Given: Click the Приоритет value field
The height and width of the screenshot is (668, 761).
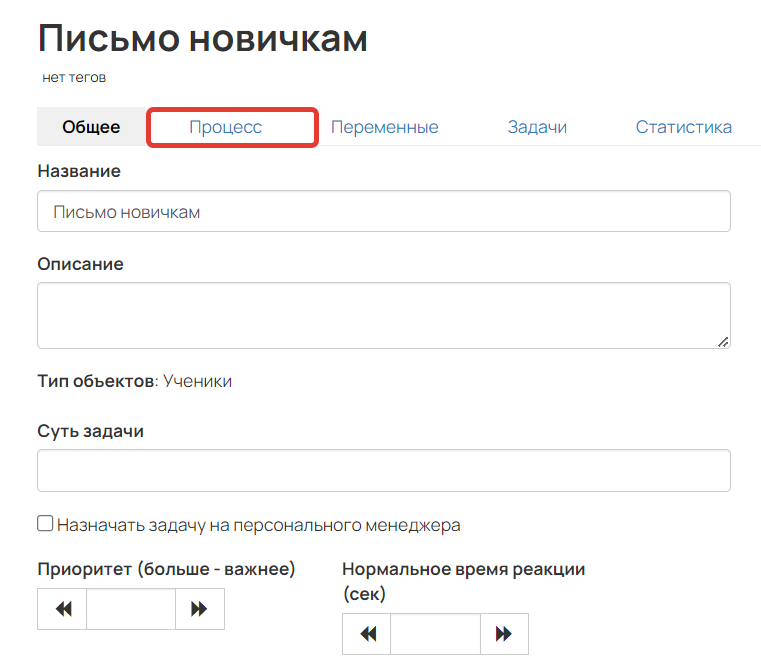Looking at the screenshot, I should coord(131,609).
